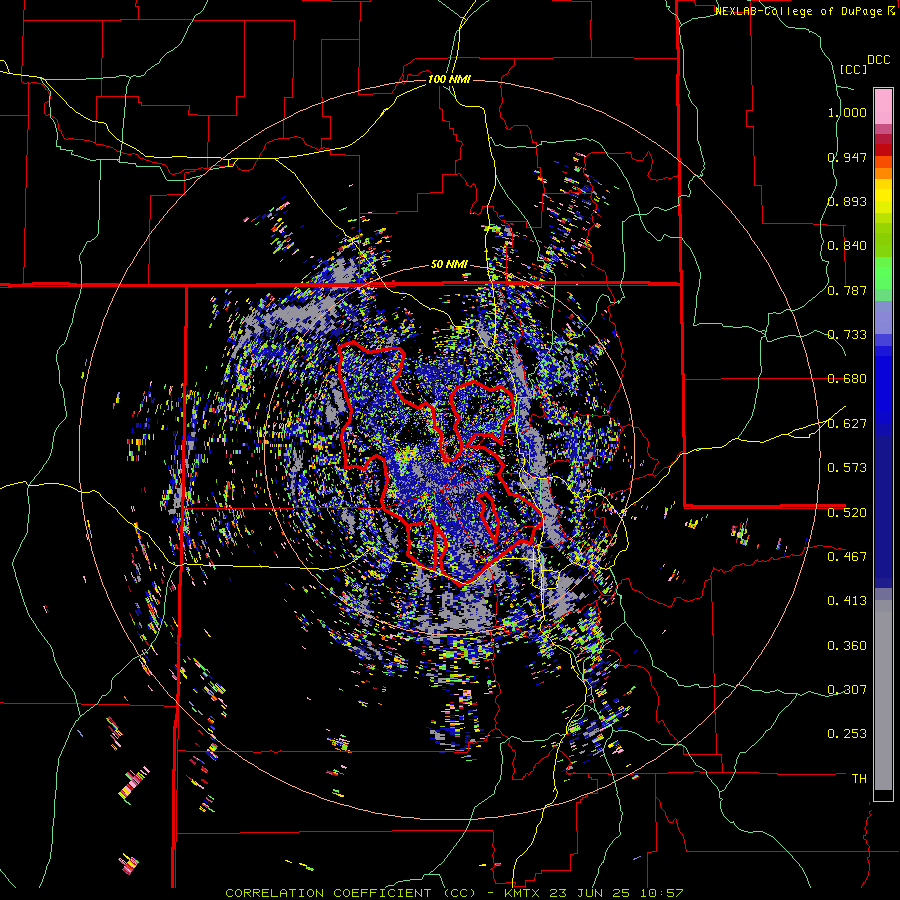
Task: Click the 100 NMI range ring label
Action: click(449, 79)
